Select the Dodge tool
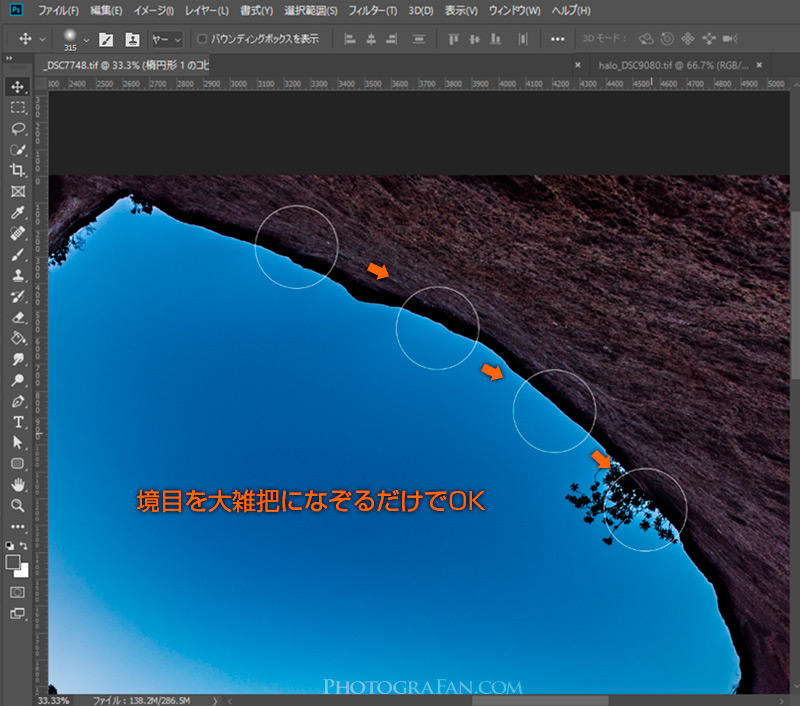800x706 pixels. click(x=18, y=380)
